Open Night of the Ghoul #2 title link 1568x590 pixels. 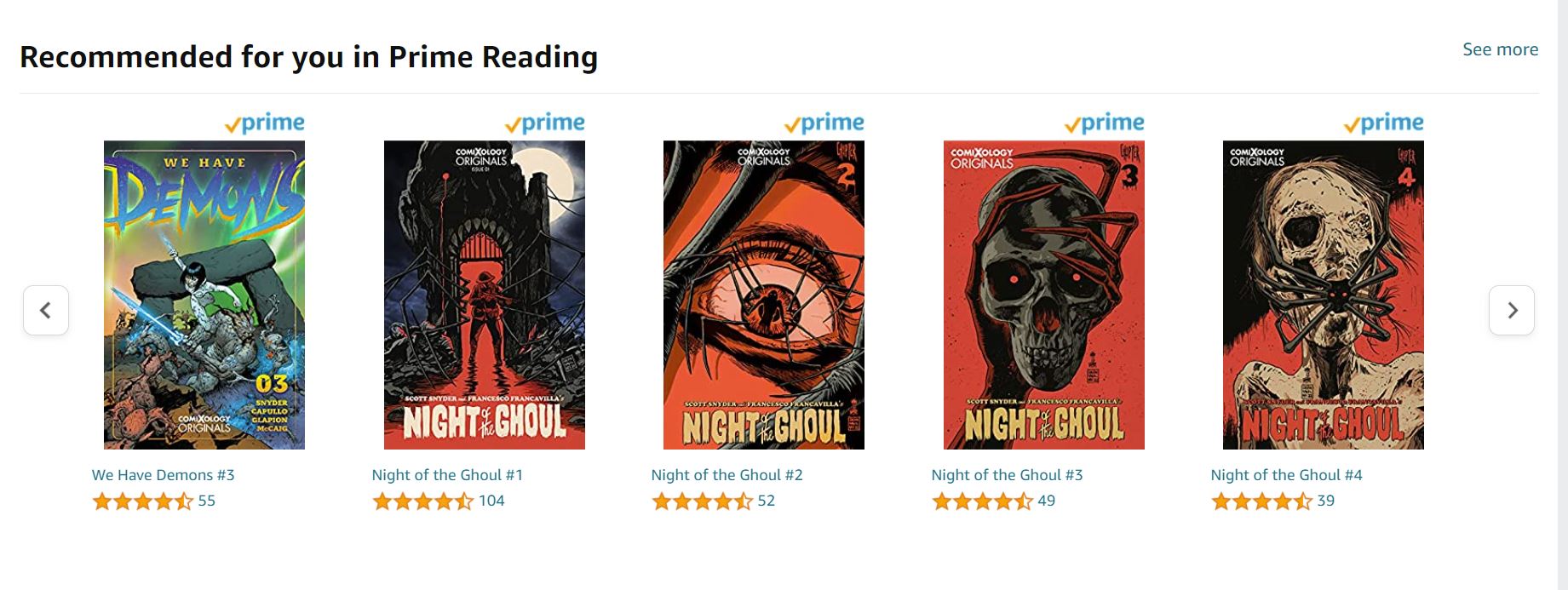click(727, 475)
